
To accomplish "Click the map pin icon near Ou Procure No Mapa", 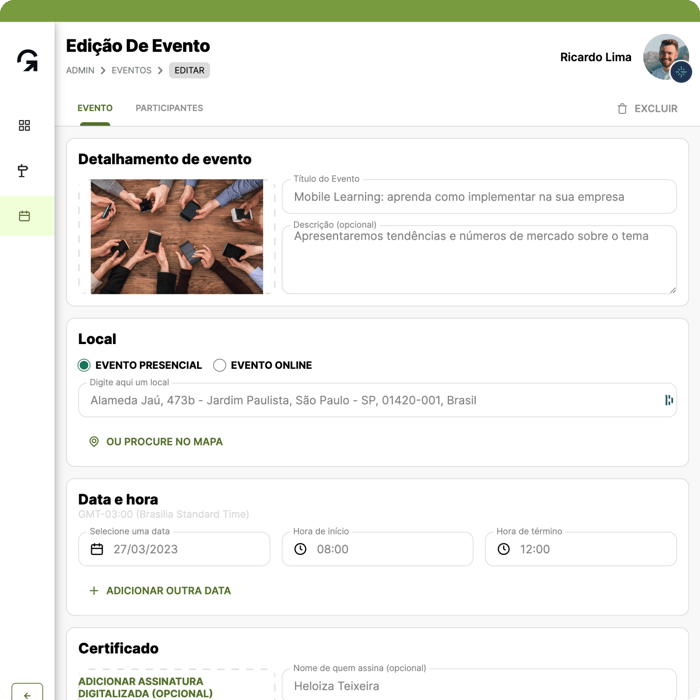I will pos(94,442).
